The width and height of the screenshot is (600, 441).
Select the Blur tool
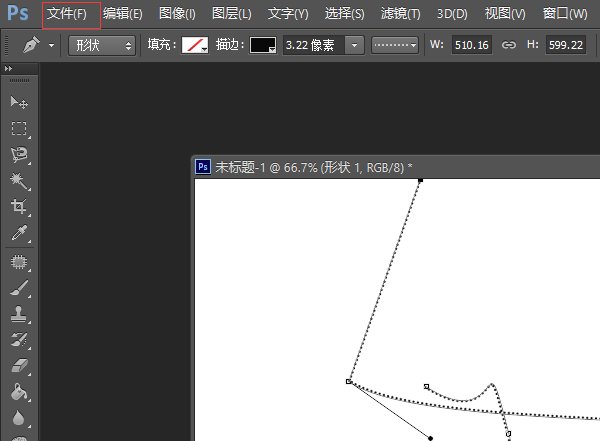point(19,418)
